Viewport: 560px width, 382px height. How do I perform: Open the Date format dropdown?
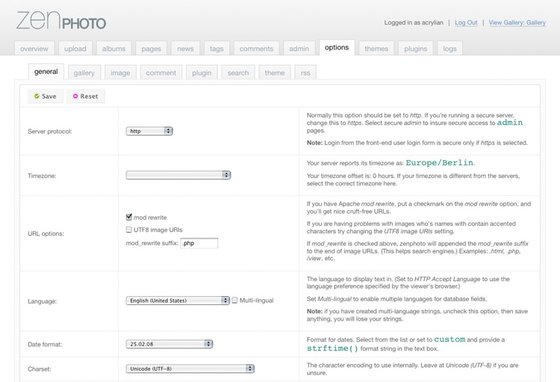tap(169, 344)
